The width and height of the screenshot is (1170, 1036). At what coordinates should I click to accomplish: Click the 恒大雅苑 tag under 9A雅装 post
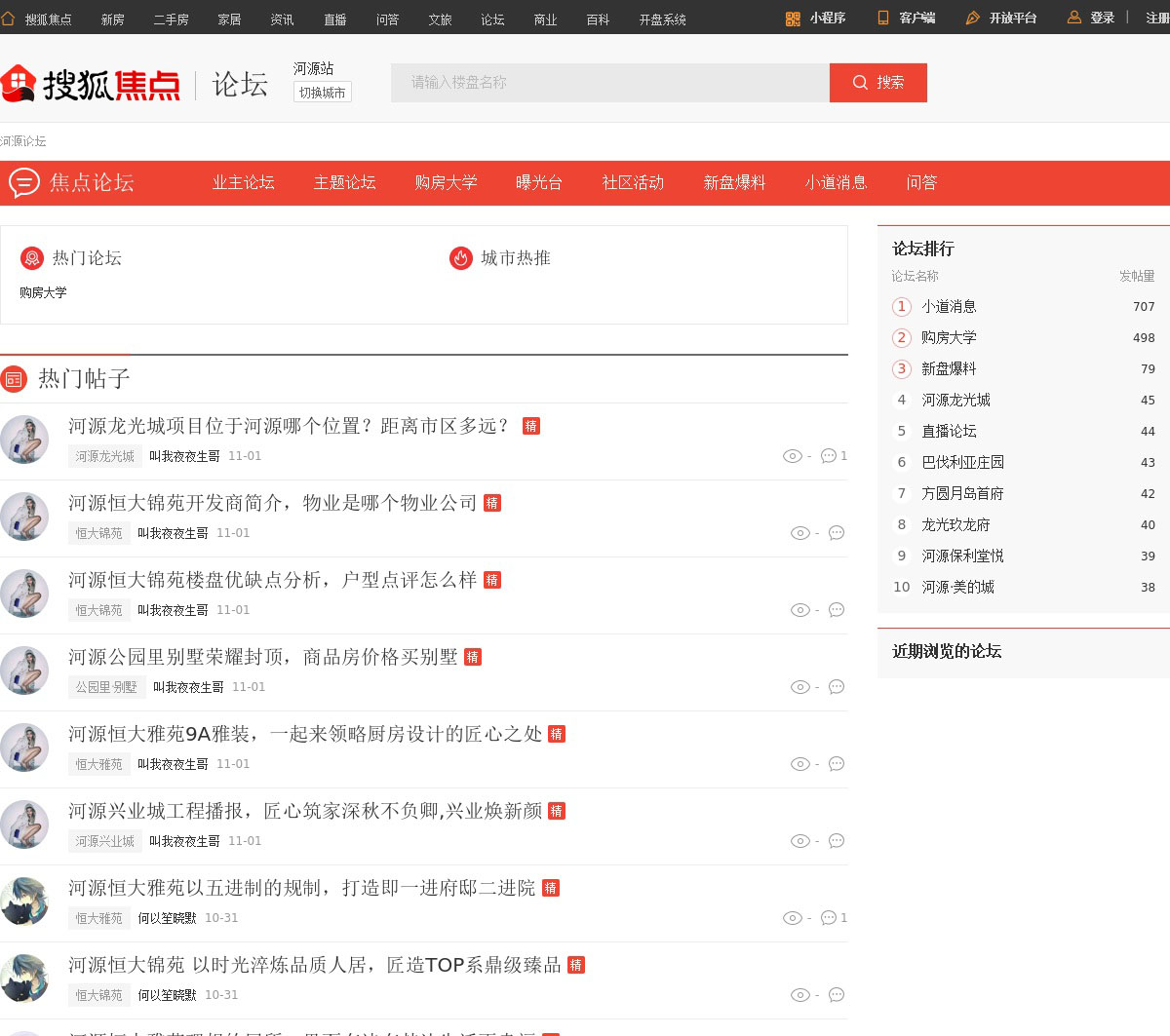[99, 764]
